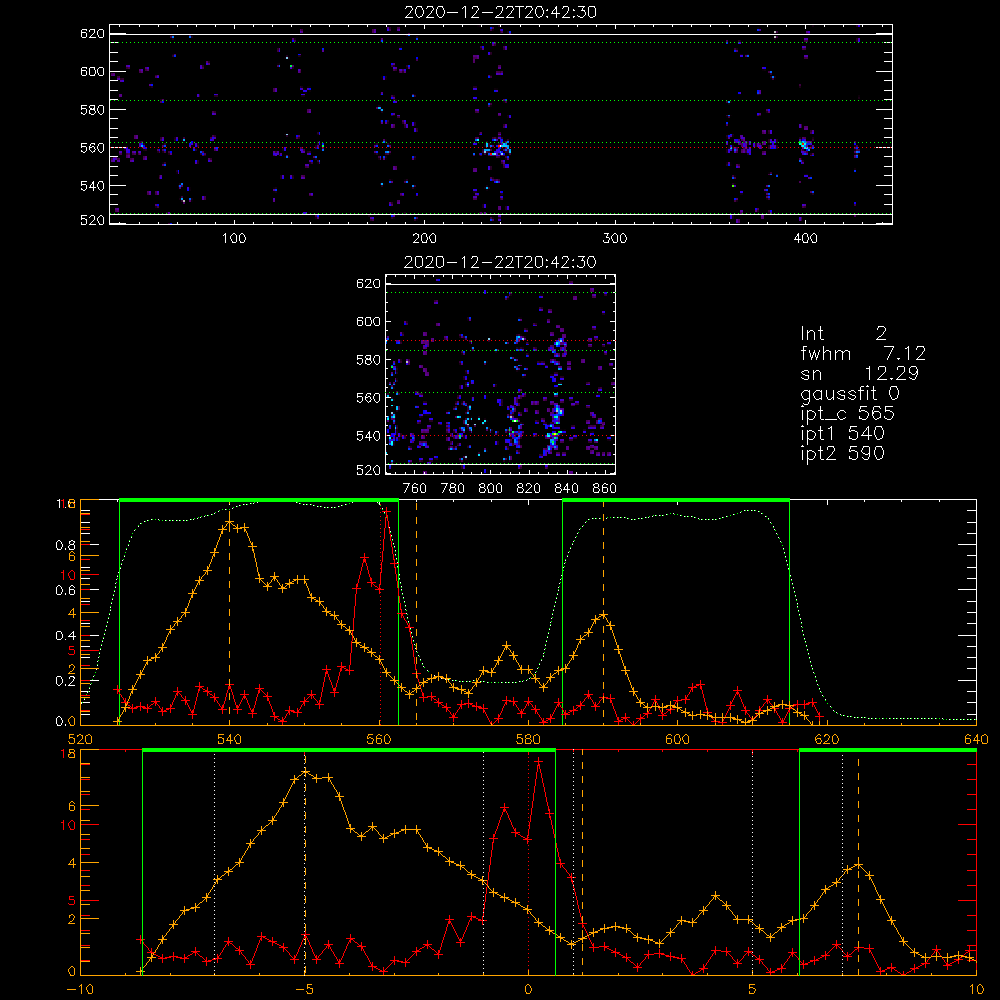Click the white 0.8 y-axis label, third plot
The image size is (1000, 1000).
coord(66,545)
